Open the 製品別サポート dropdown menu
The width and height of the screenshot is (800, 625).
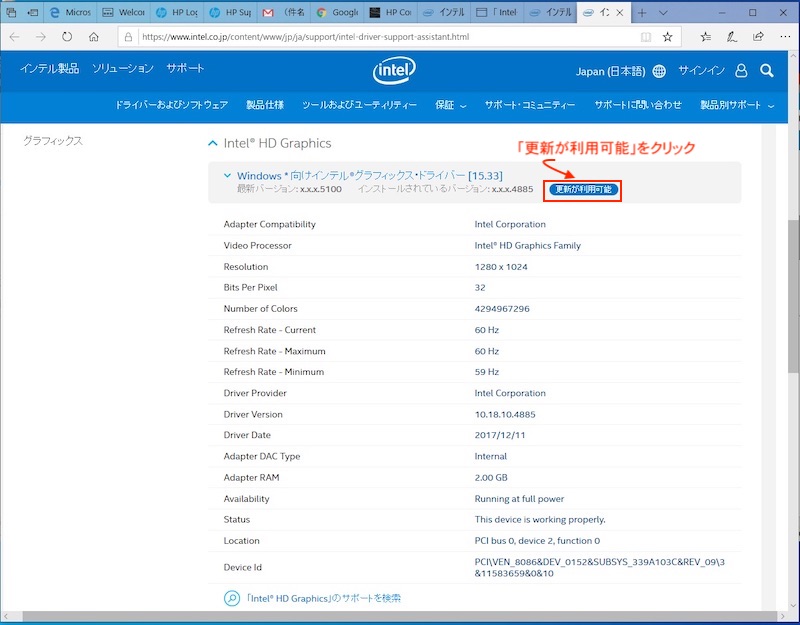737,105
